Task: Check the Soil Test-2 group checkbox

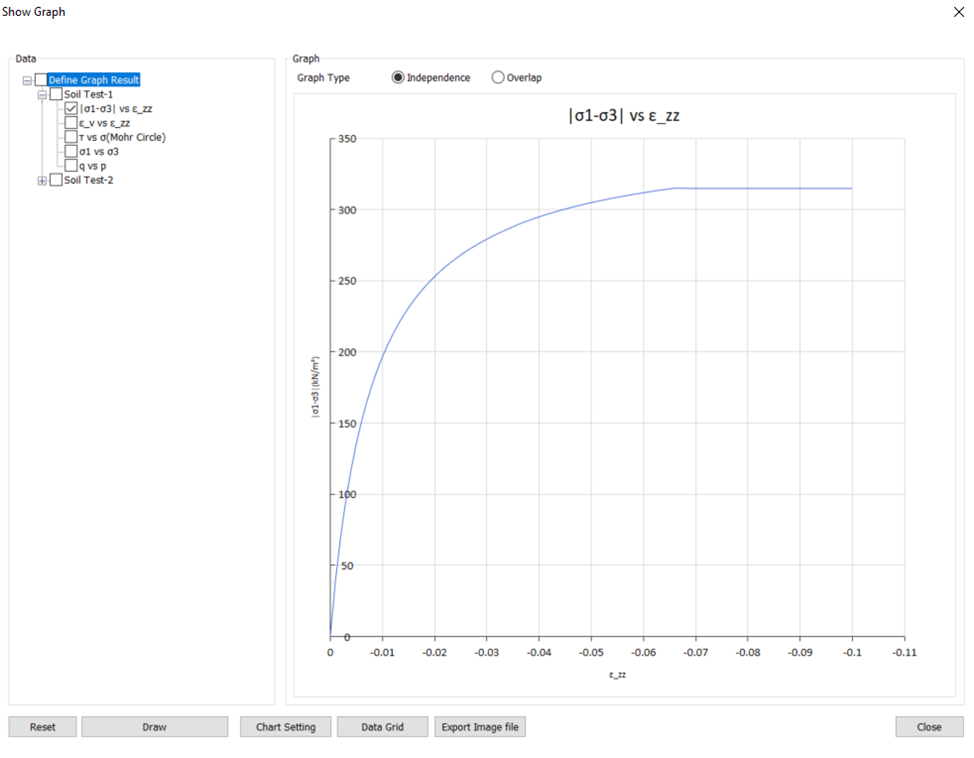Action: pyautogui.click(x=56, y=181)
